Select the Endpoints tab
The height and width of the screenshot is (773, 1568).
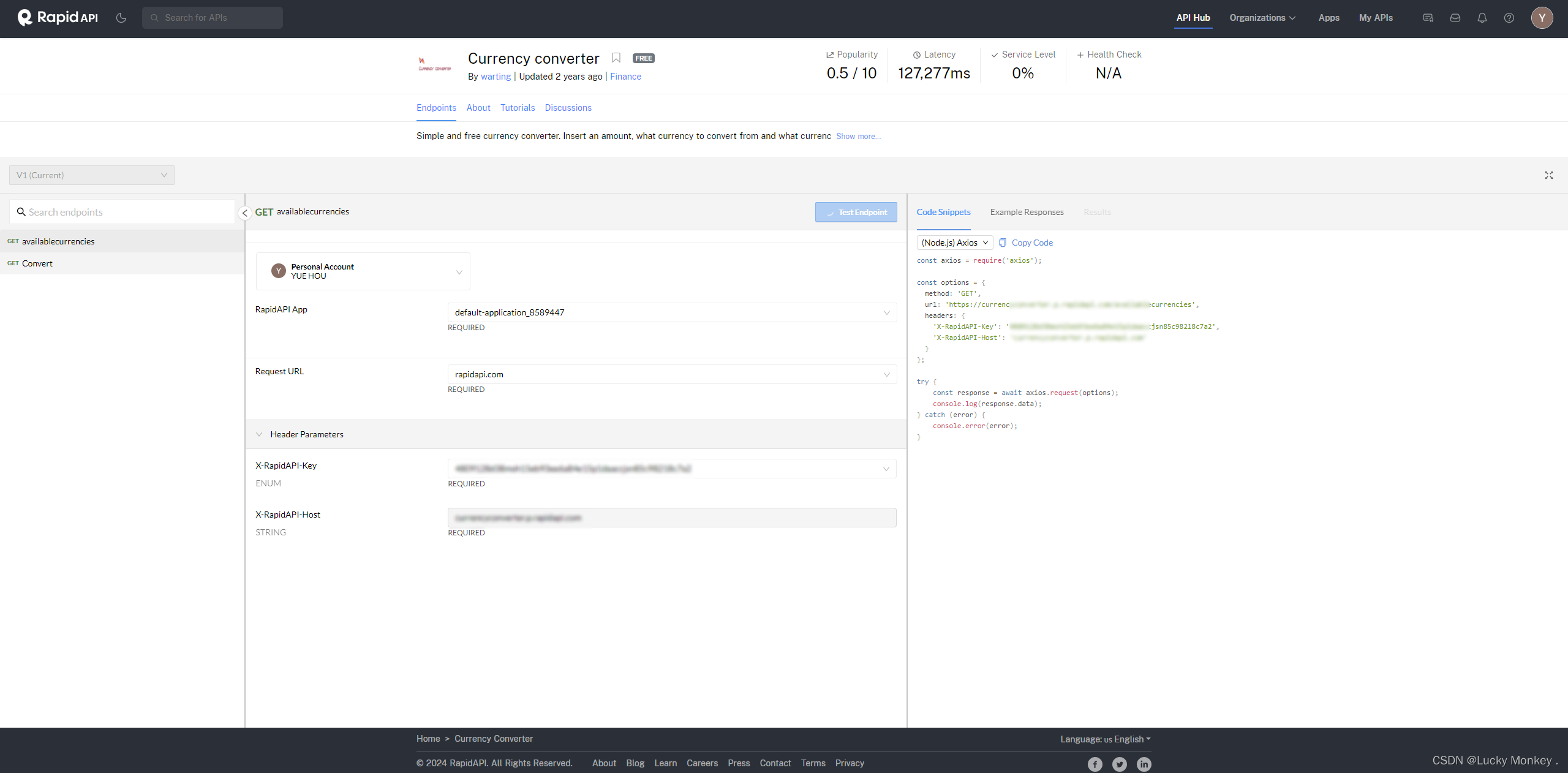pyautogui.click(x=436, y=108)
